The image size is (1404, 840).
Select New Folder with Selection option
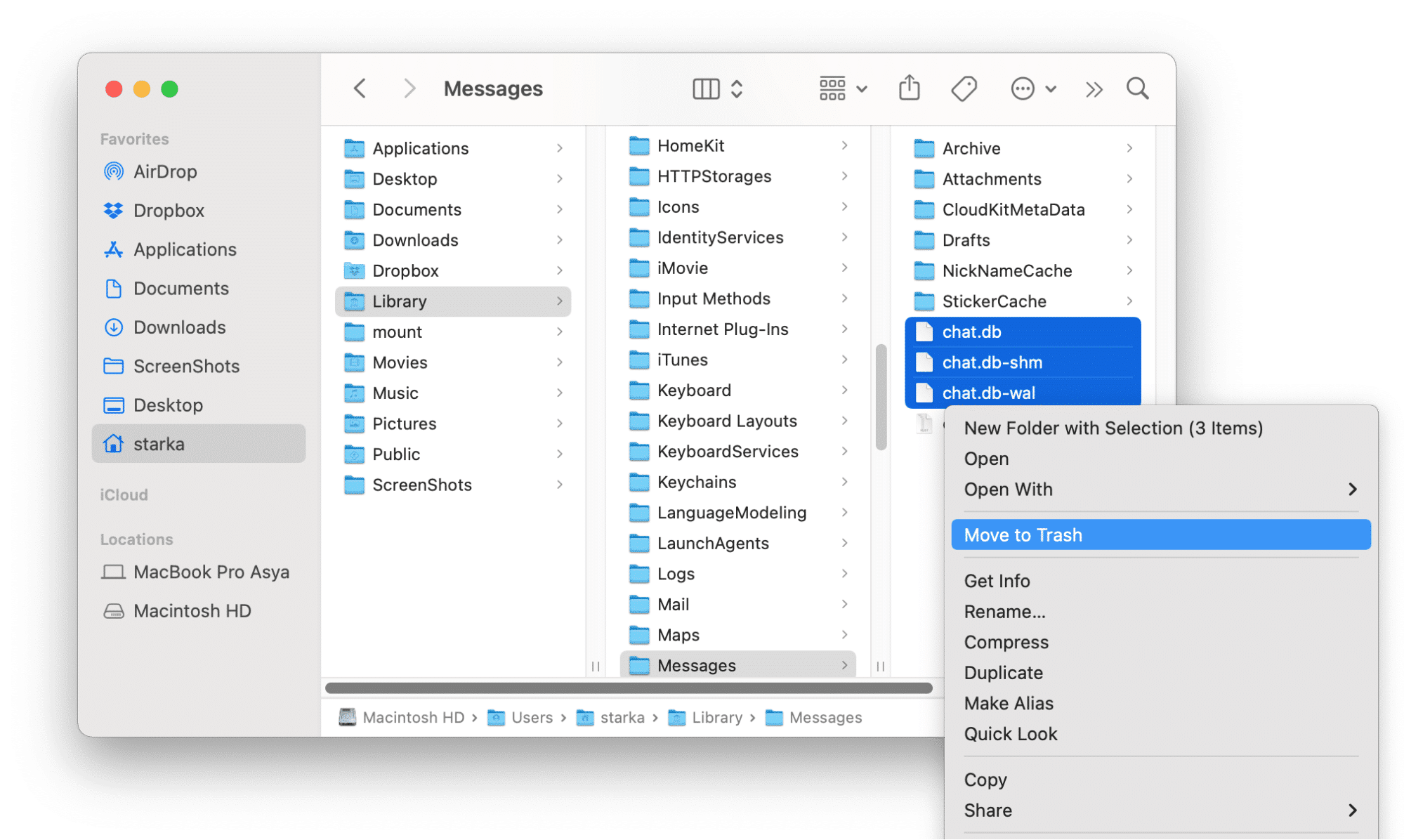(1113, 429)
